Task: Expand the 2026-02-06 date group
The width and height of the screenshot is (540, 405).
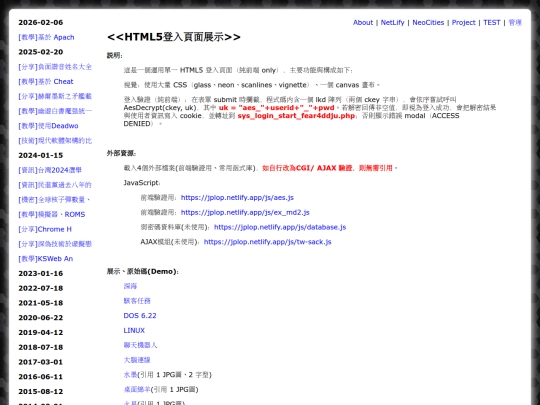Action: 41,22
